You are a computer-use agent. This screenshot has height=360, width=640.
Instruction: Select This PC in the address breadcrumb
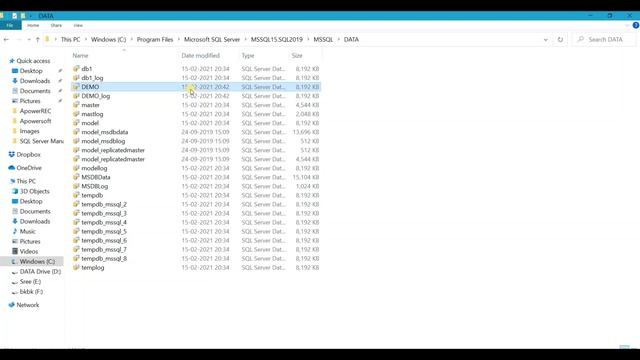(x=70, y=40)
